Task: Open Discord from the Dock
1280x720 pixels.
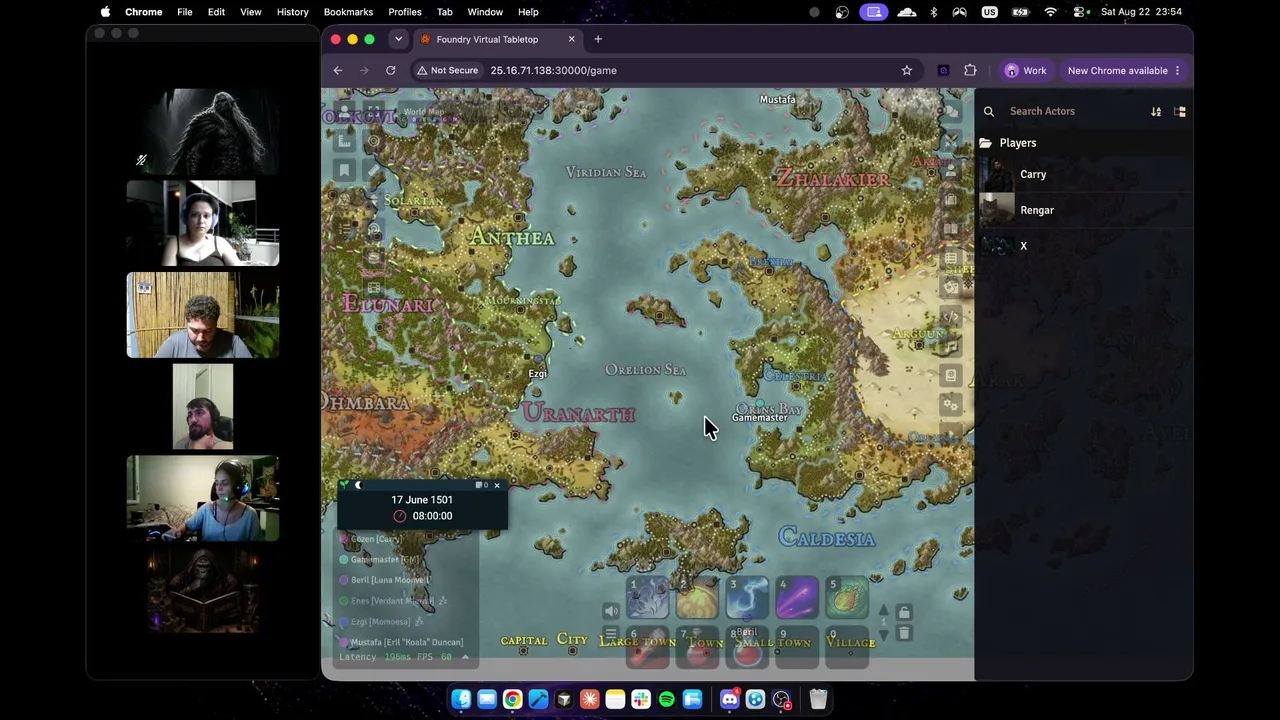Action: click(x=730, y=699)
